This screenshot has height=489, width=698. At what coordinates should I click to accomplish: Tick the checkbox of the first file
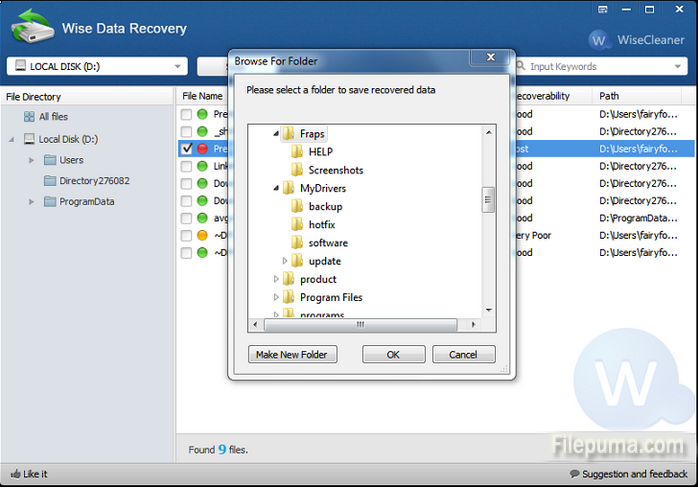[x=187, y=115]
